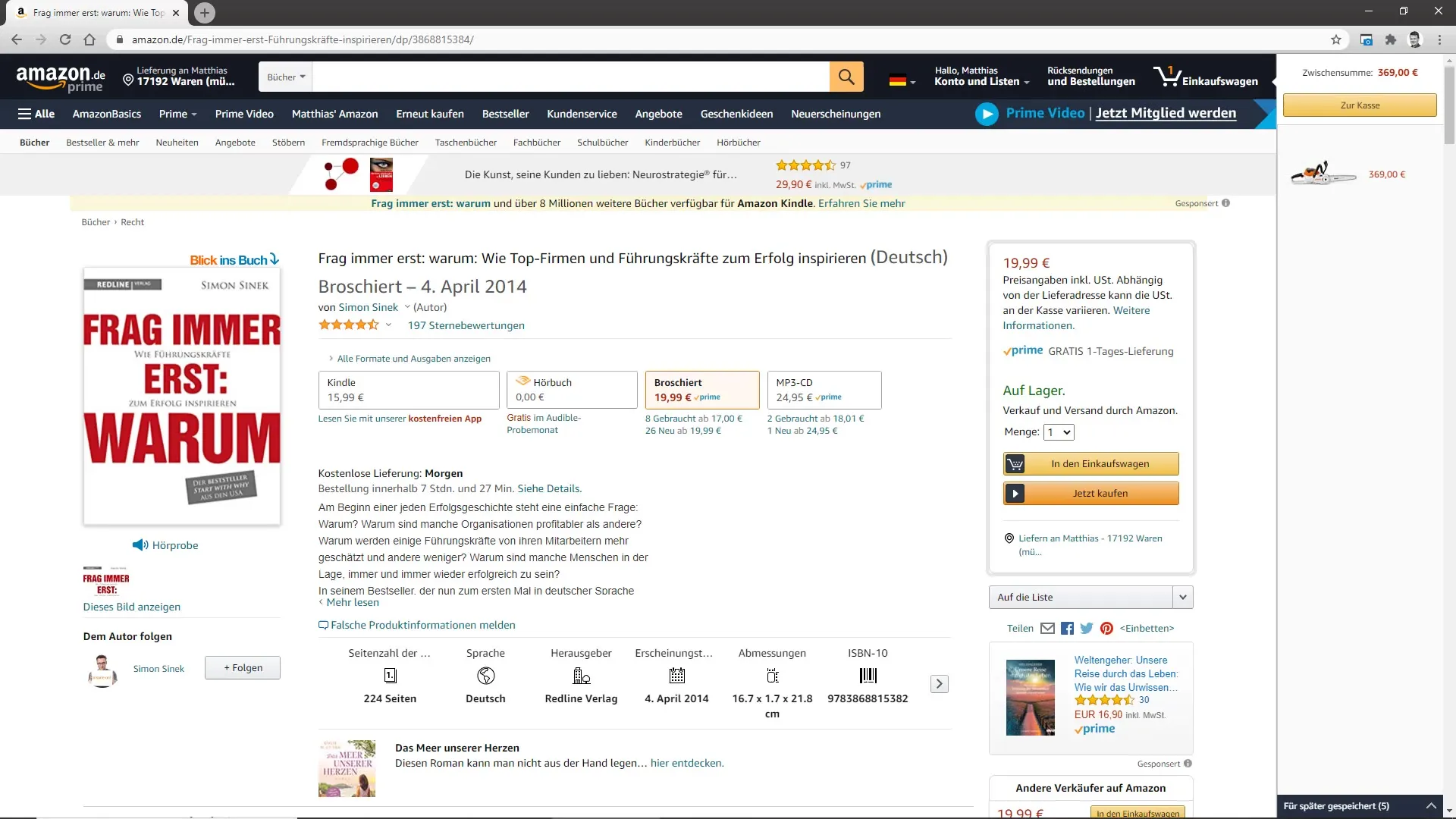This screenshot has height=819, width=1456.
Task: Click the Weltengeher book thumbnail
Action: pos(1030,698)
